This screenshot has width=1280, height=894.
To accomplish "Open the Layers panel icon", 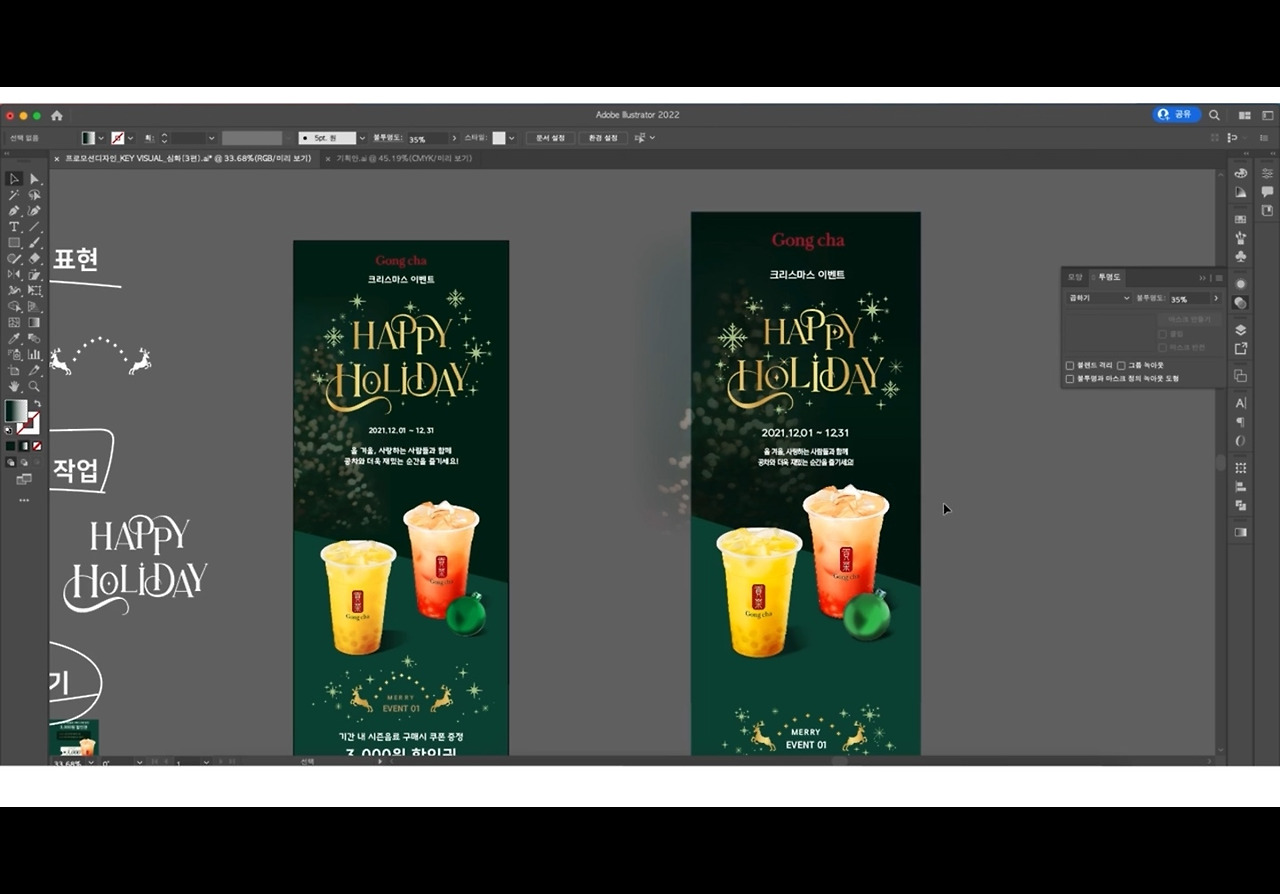I will tap(1241, 330).
